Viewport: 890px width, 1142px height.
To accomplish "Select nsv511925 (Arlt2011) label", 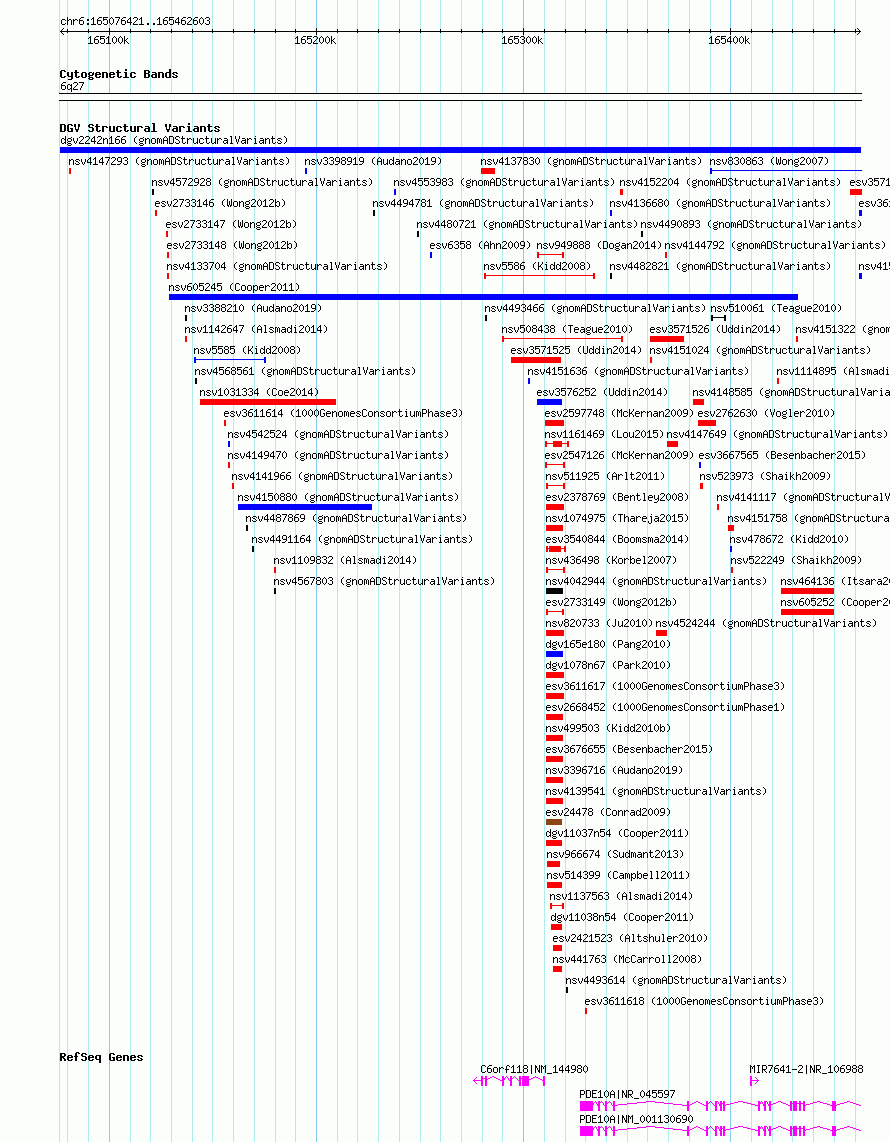I will [605, 477].
